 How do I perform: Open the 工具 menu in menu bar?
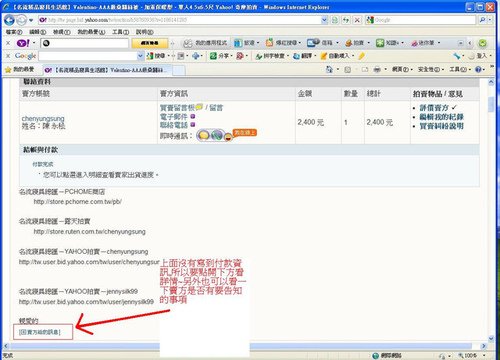point(120,32)
